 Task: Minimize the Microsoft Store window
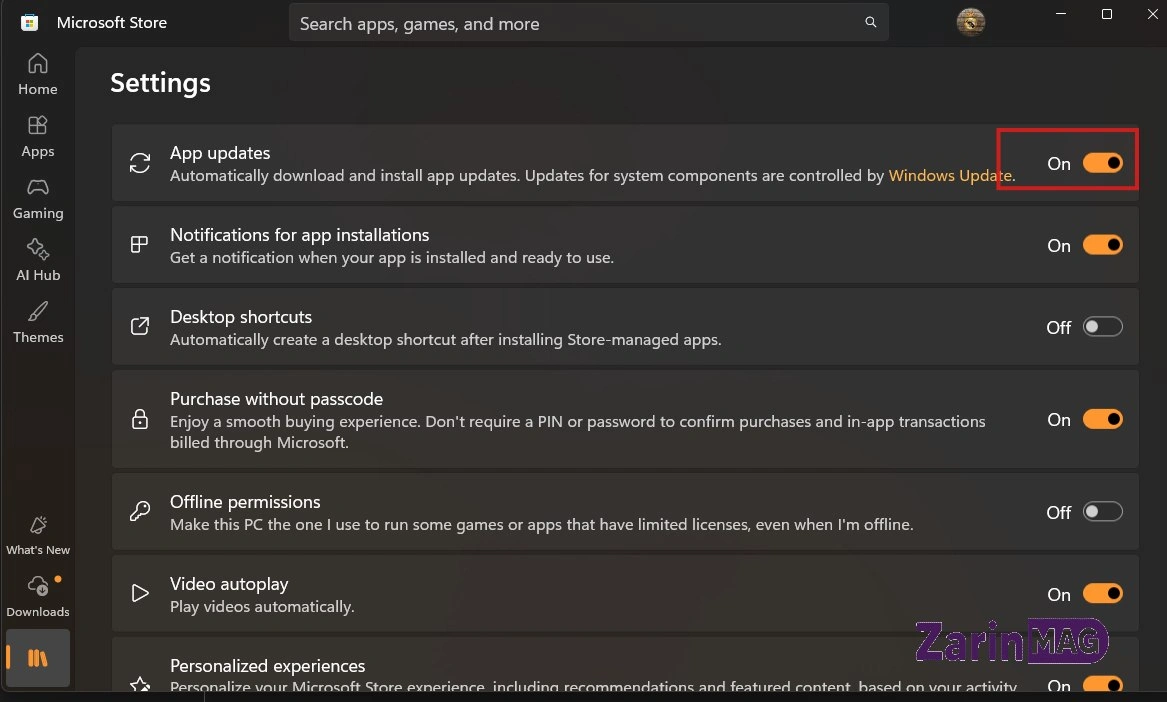(1061, 14)
